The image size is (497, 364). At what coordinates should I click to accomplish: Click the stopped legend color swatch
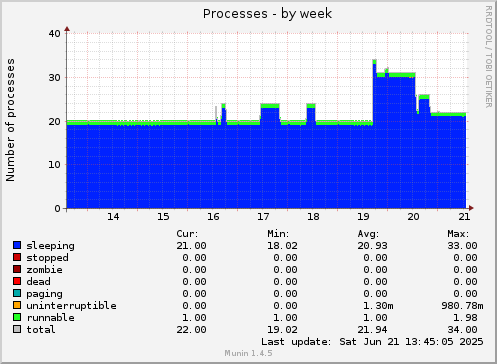17,257
